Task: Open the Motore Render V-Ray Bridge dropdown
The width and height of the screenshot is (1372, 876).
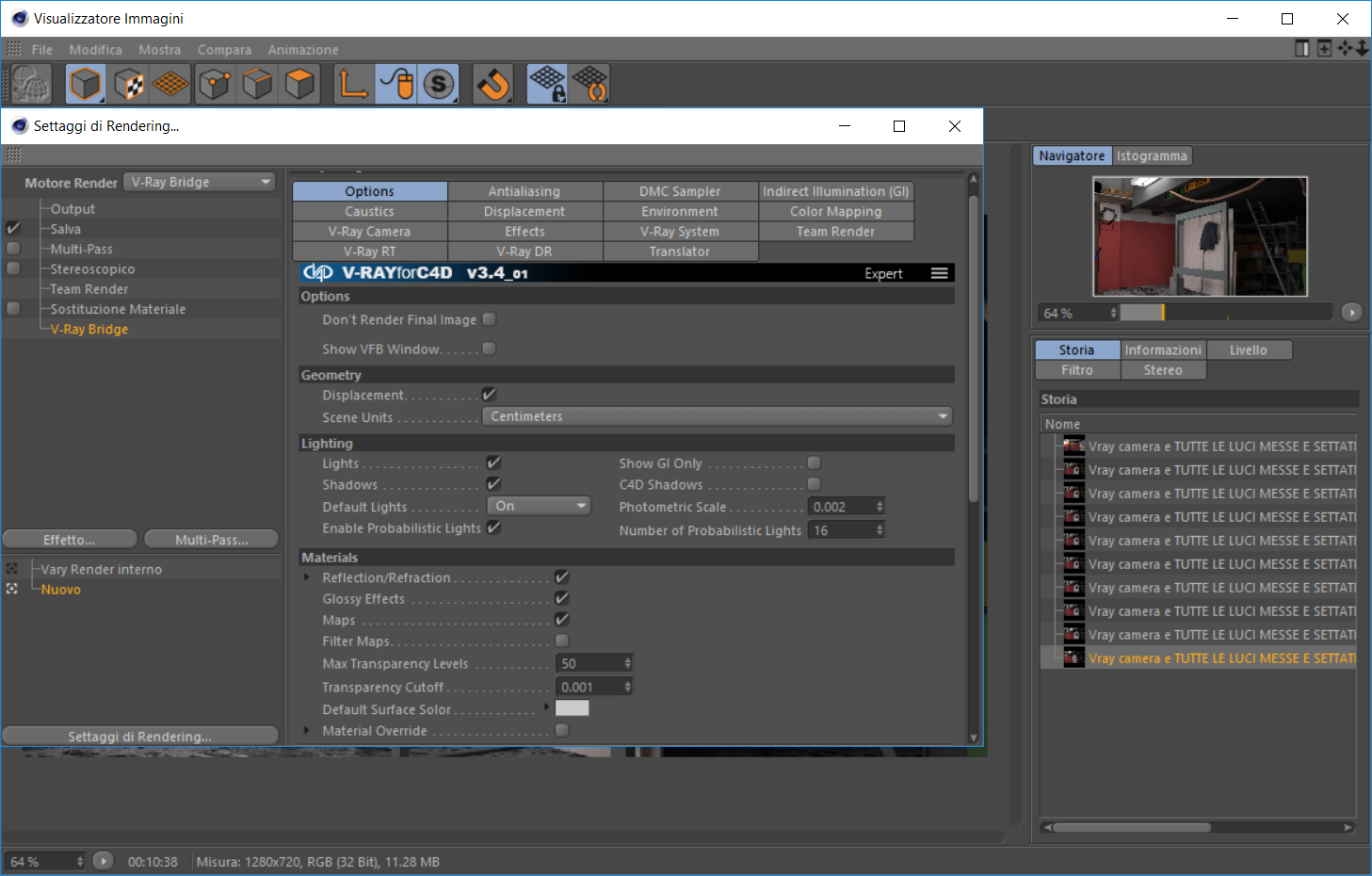Action: 200,182
